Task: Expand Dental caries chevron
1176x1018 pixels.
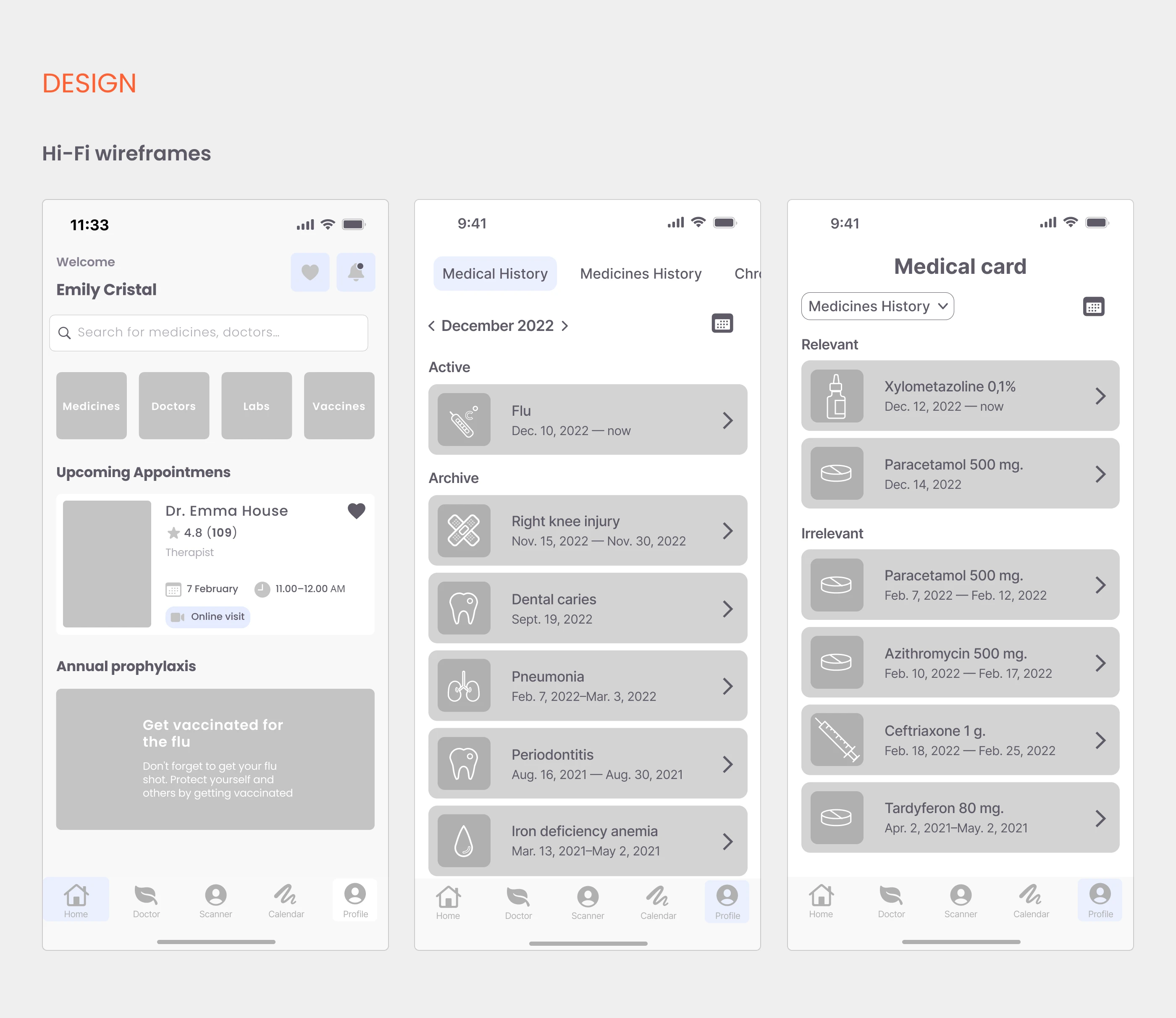Action: click(728, 609)
